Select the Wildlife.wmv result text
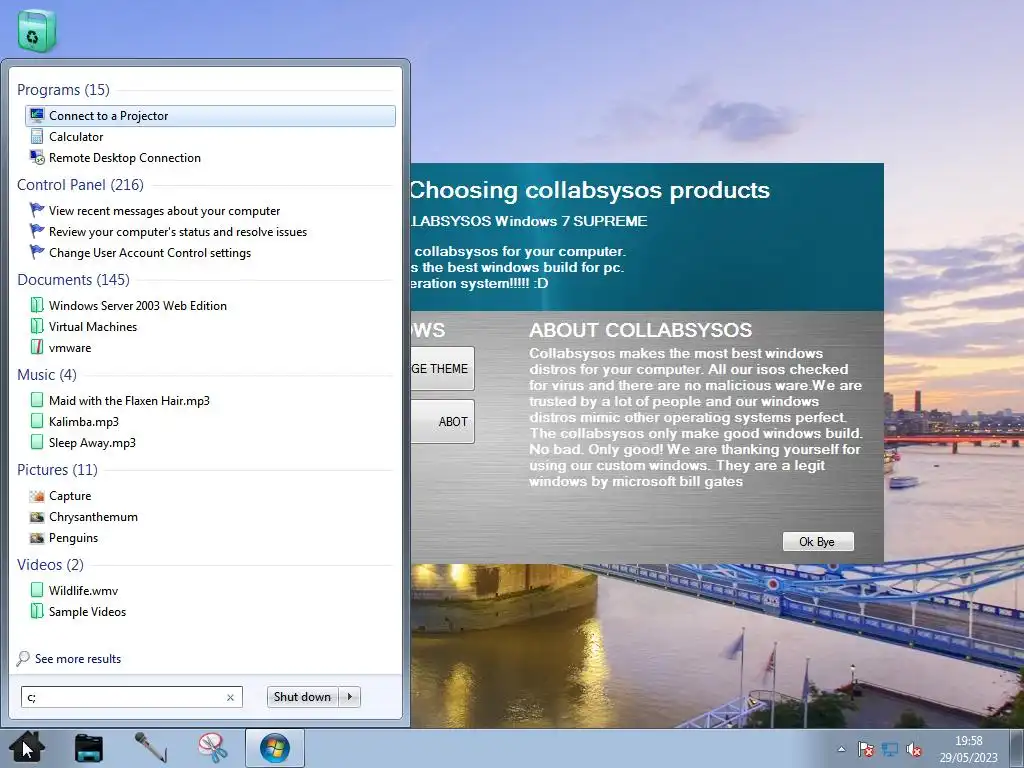The width and height of the screenshot is (1024, 768). point(84,590)
